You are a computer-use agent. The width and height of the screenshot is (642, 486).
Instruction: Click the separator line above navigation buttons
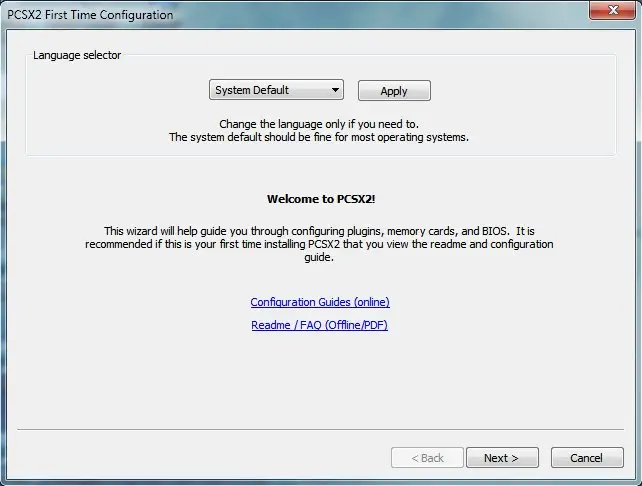tap(320, 429)
